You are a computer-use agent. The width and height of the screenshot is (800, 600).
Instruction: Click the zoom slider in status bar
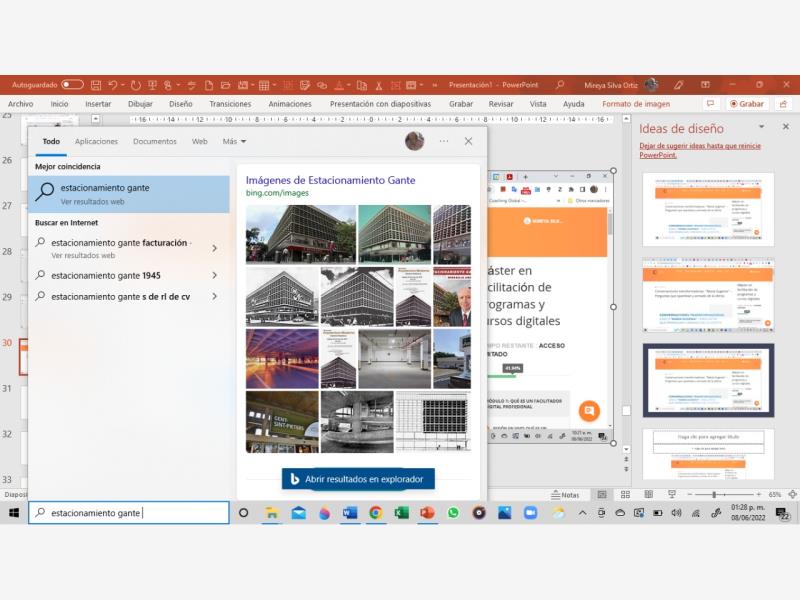pyautogui.click(x=723, y=494)
